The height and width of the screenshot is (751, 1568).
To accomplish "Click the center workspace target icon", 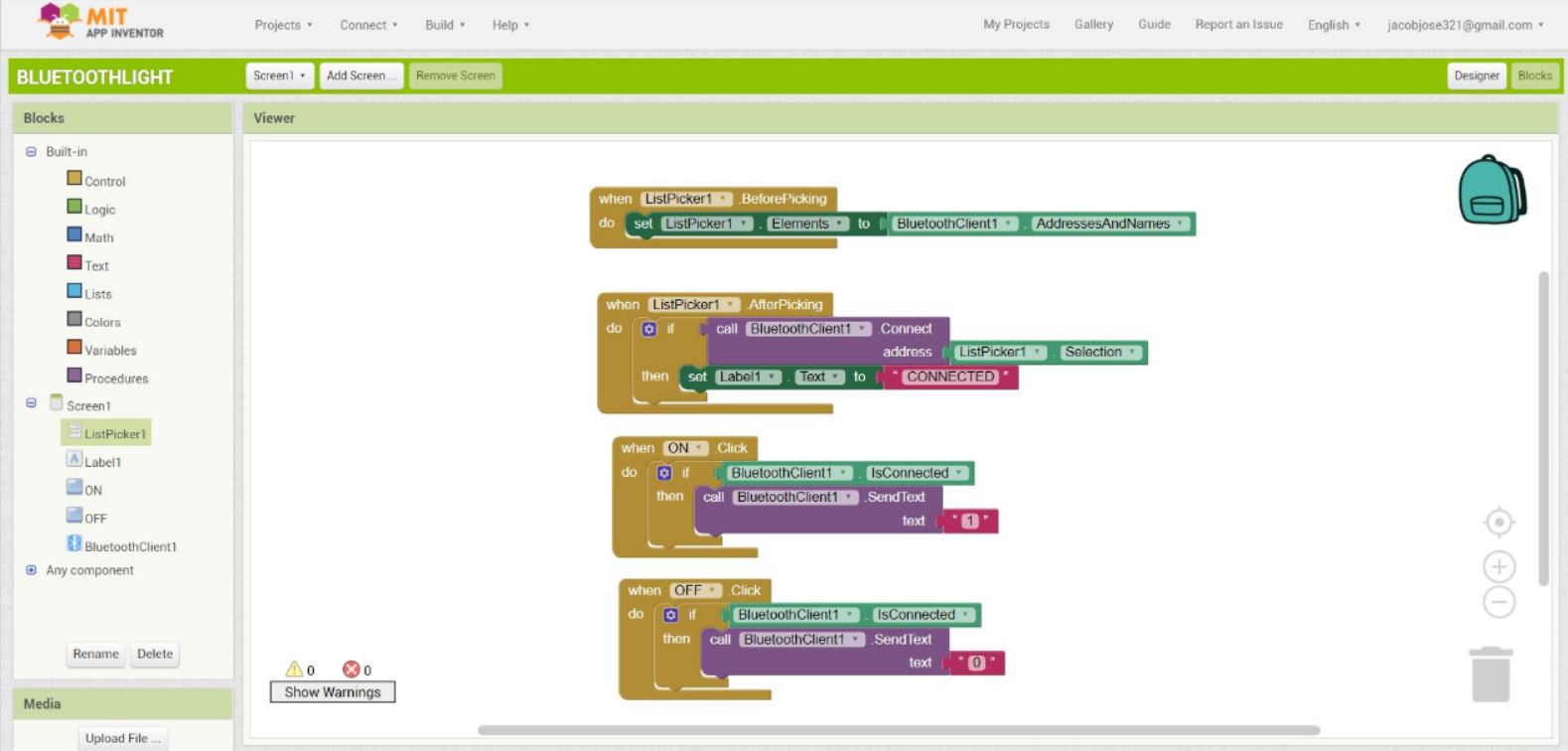I will [1498, 523].
